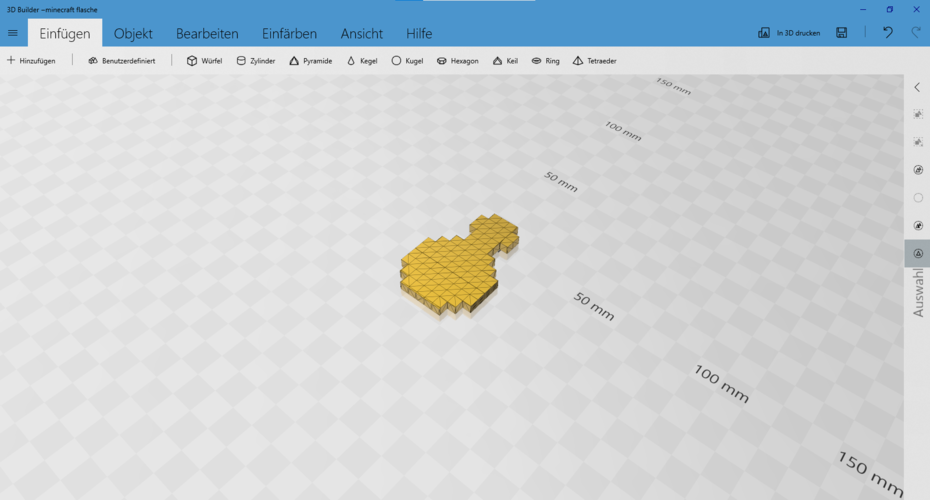Click the first selection icon in the sidebar
Viewport: 930px width, 500px height.
coord(918,114)
